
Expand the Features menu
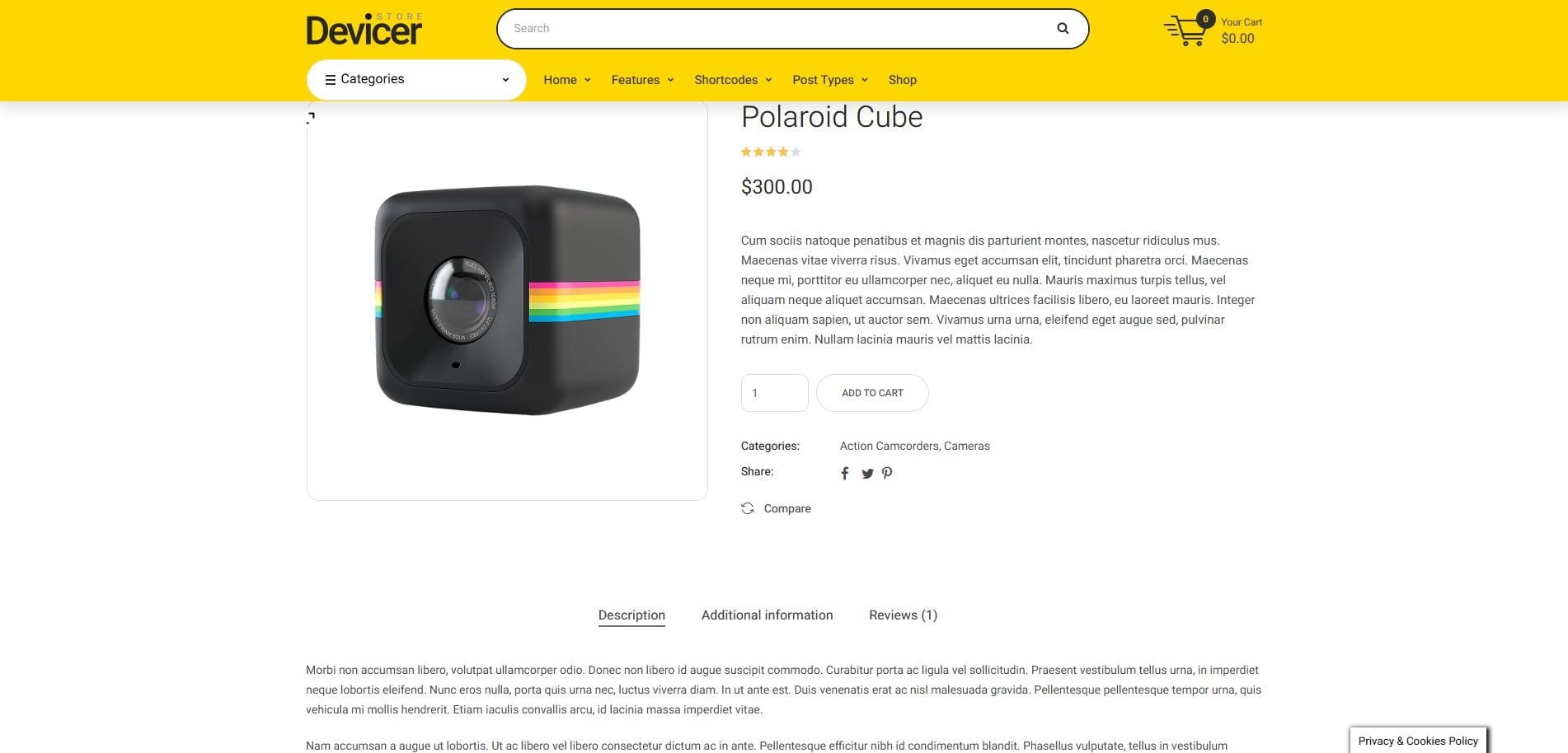pos(643,80)
